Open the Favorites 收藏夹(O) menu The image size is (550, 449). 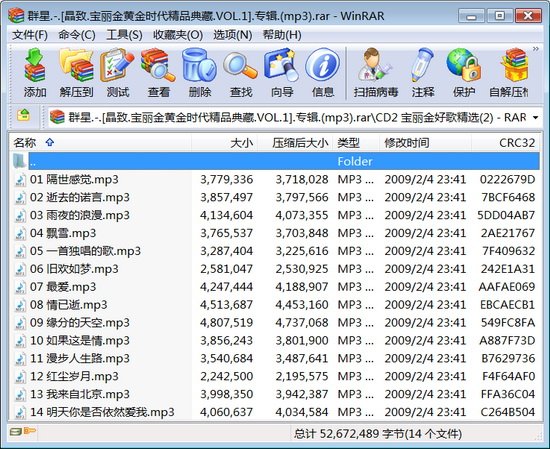(178, 35)
